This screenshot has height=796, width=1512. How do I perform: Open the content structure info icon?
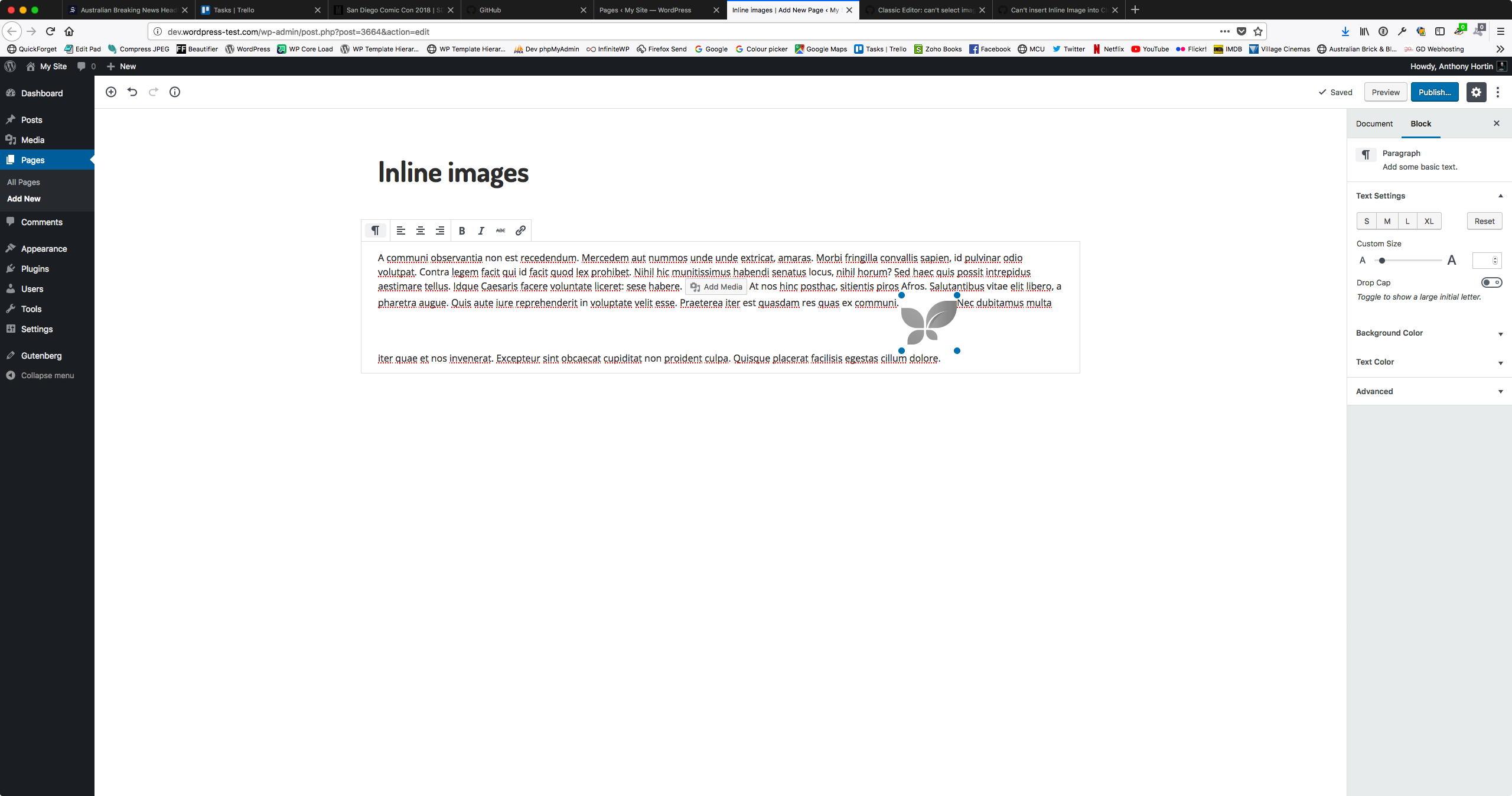tap(175, 92)
